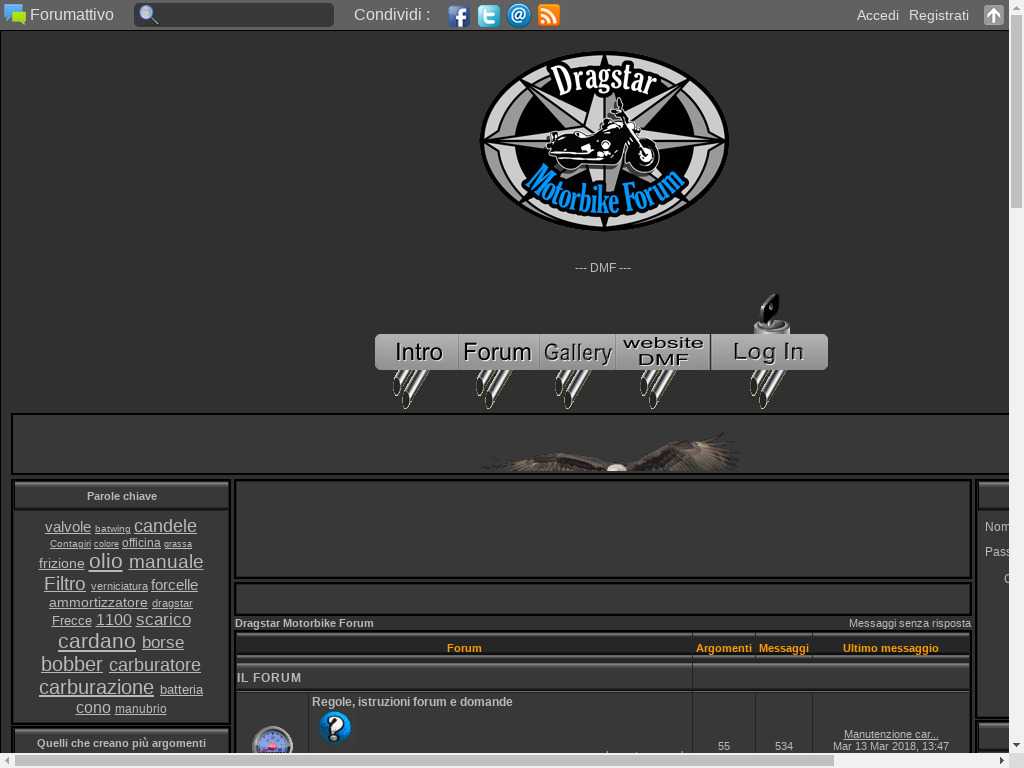This screenshot has width=1024, height=768.
Task: Select keyword cono
Action: point(93,707)
